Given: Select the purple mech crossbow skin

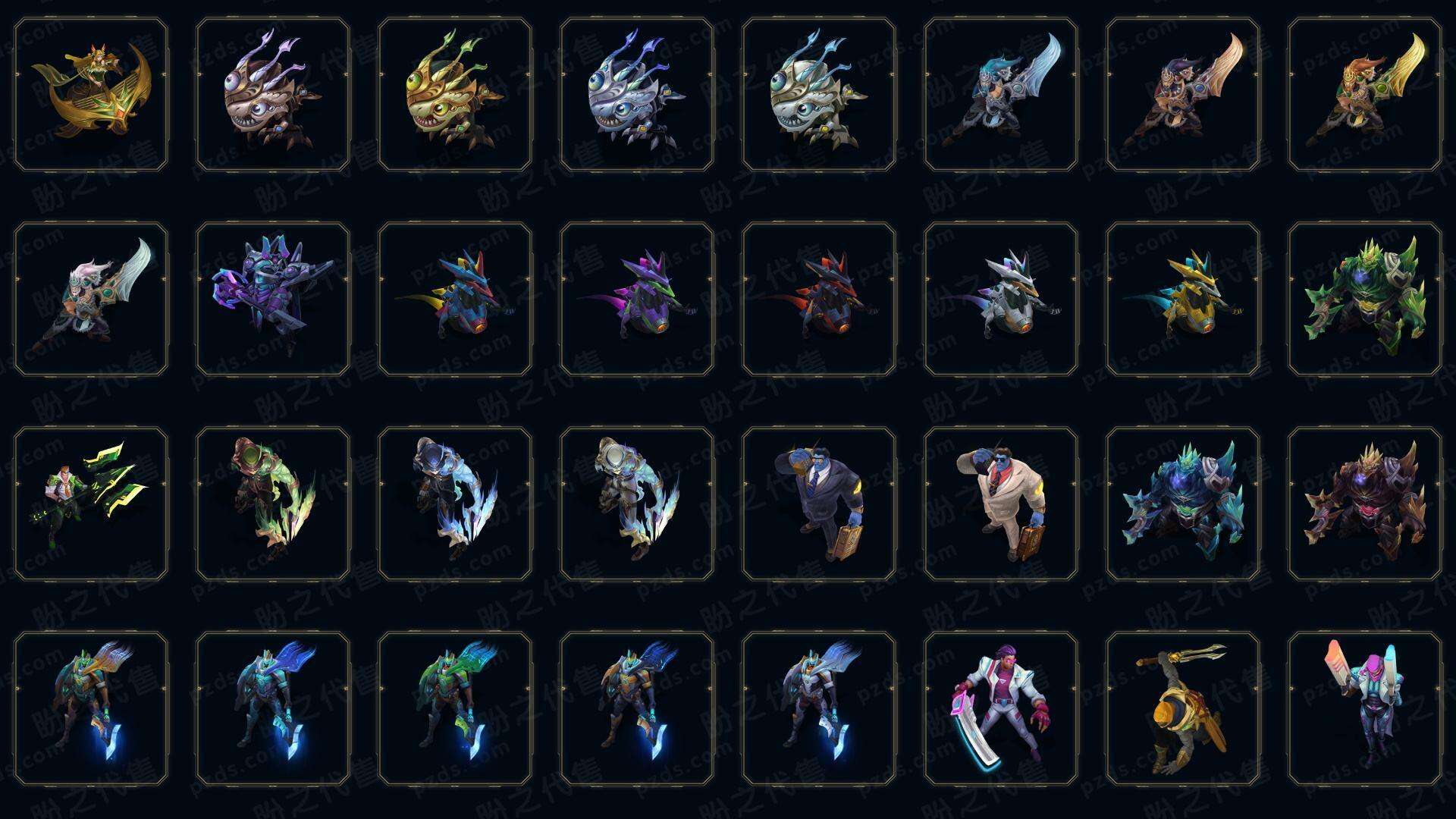Looking at the screenshot, I should (x=273, y=299).
